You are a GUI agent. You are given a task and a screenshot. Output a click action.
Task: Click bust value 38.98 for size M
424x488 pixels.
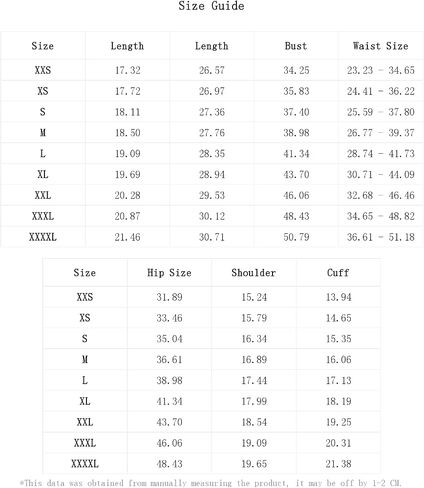coord(296,133)
